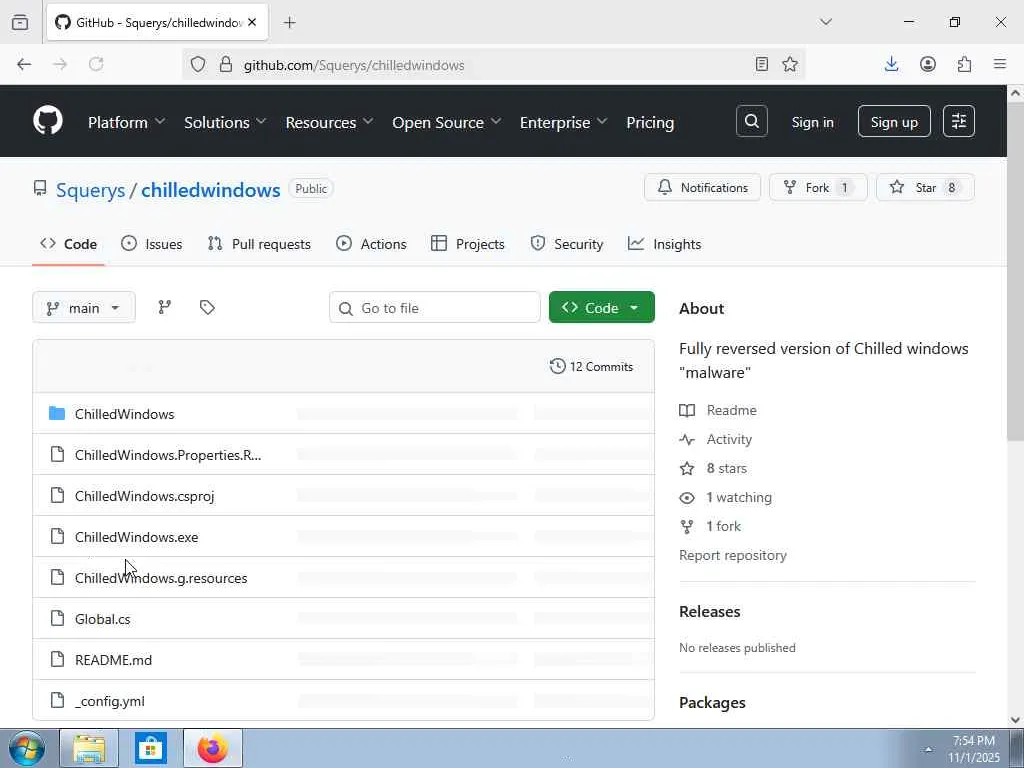
Task: Reload the page with refresh icon
Action: 96,64
